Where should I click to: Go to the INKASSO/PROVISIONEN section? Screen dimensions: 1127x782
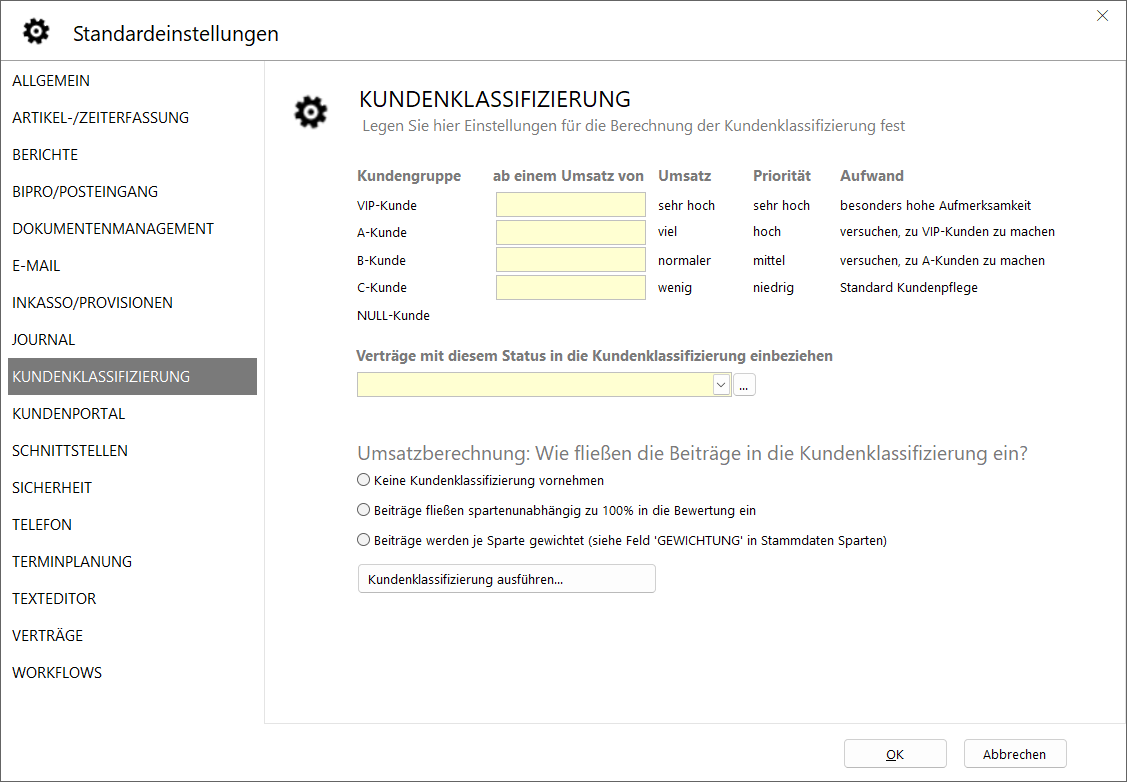point(92,303)
